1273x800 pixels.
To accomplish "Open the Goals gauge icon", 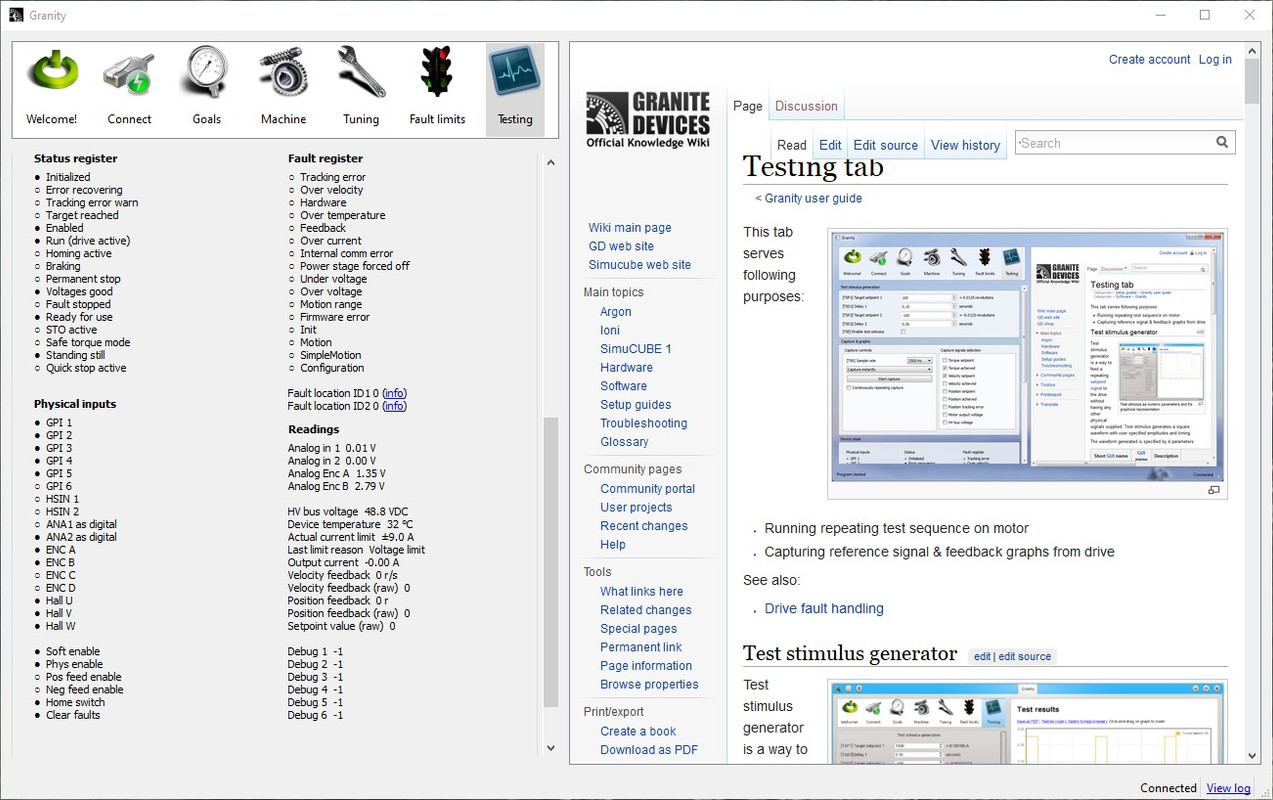I will [206, 72].
